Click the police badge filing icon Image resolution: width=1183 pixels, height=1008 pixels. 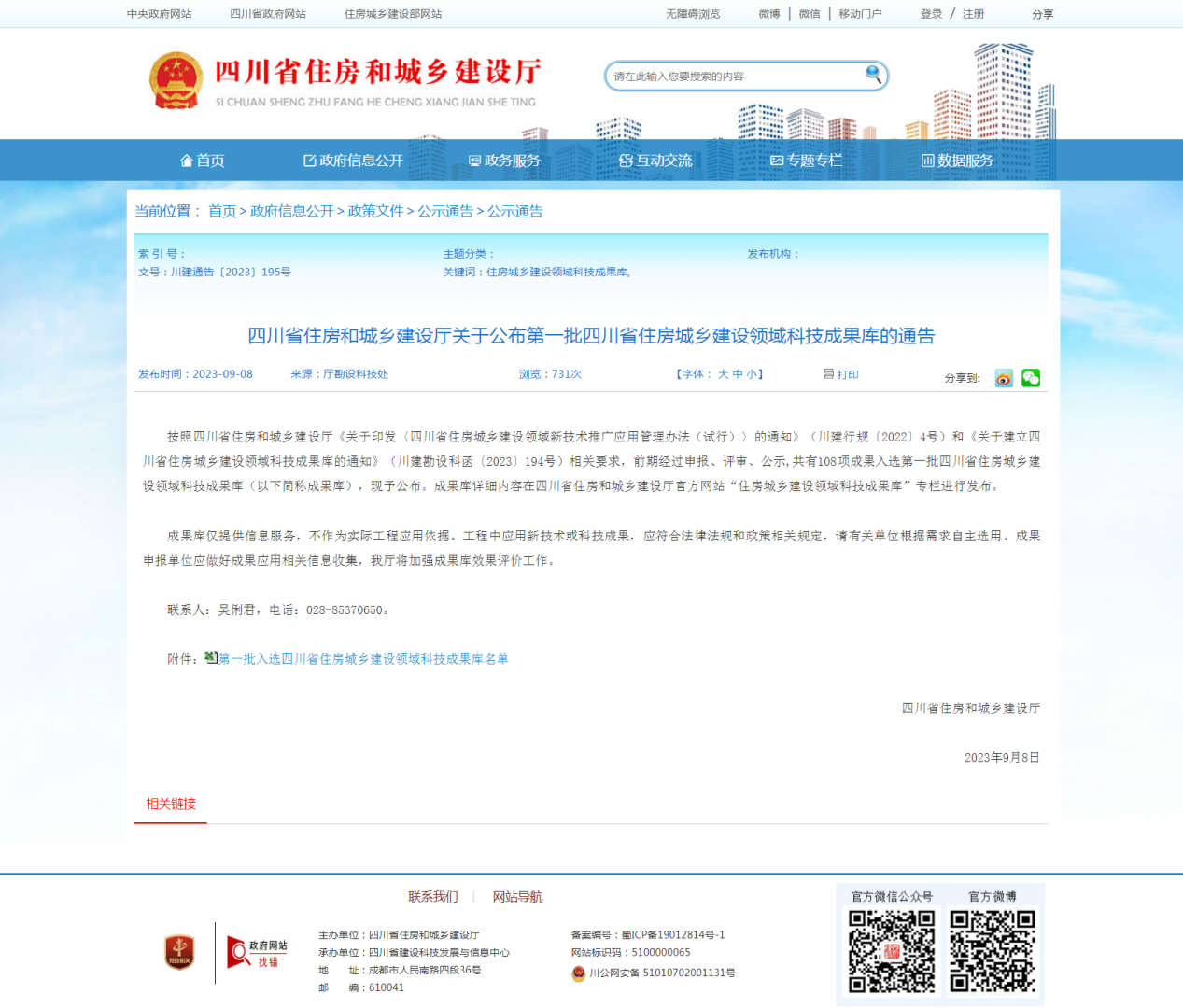(x=579, y=973)
